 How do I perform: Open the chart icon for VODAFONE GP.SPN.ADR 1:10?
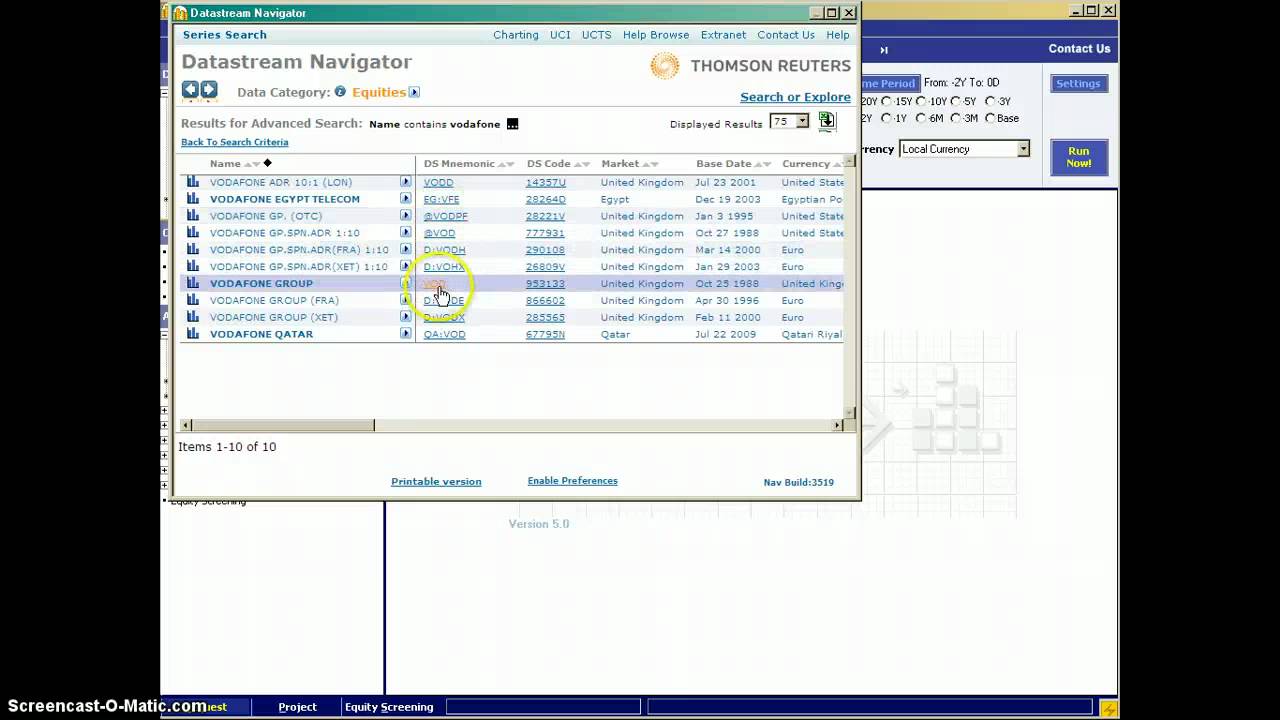(193, 233)
